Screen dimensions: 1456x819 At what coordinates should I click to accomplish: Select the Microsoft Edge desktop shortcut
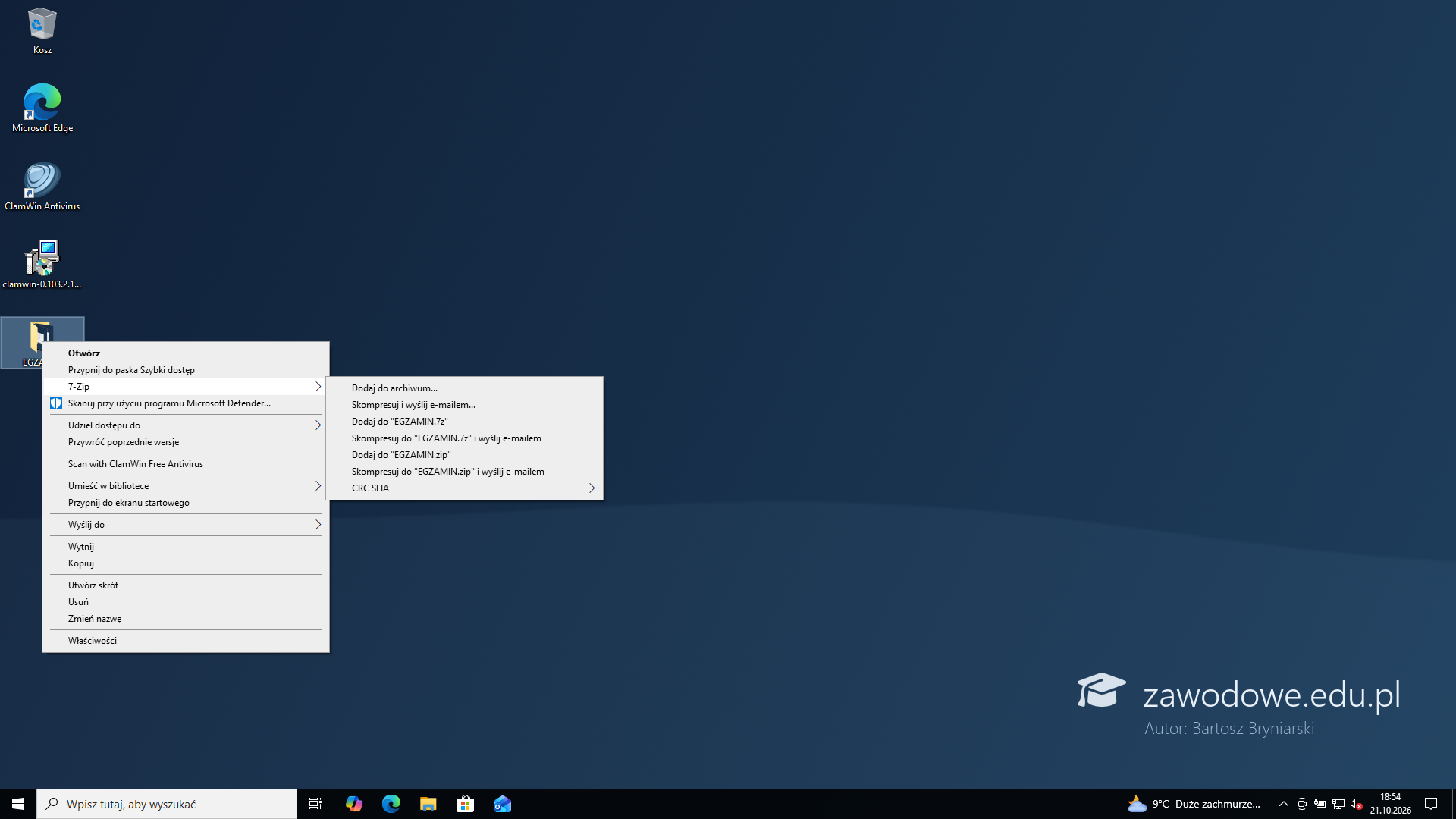tap(42, 108)
